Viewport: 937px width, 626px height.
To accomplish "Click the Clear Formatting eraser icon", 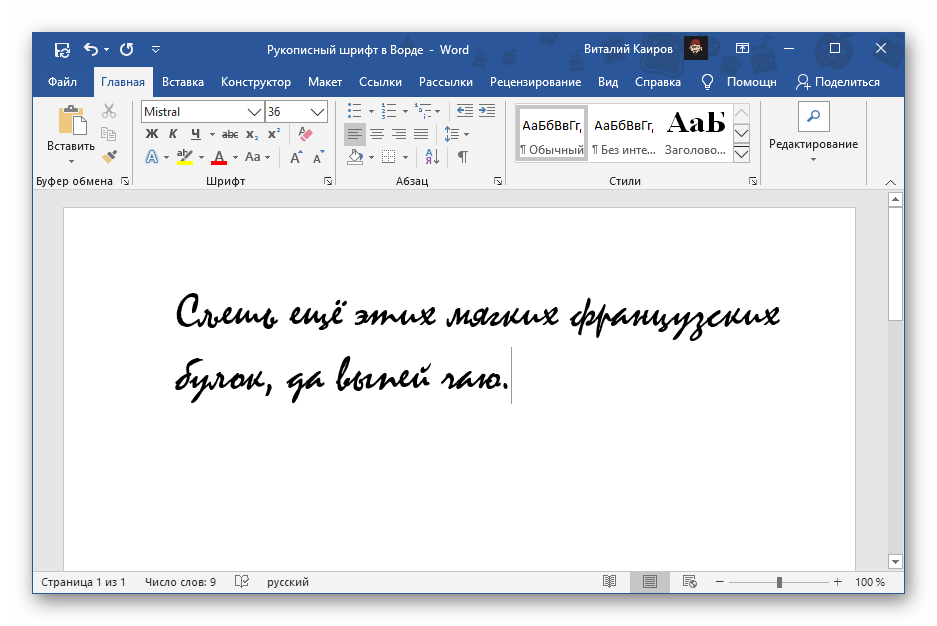I will 306,134.
